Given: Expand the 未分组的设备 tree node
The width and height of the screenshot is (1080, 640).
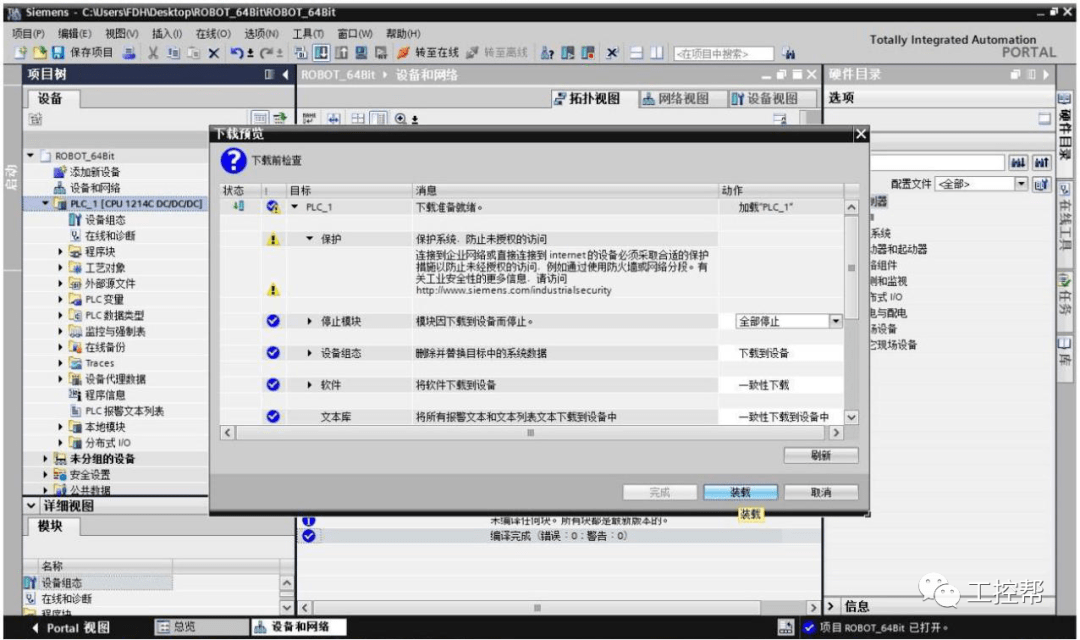Looking at the screenshot, I should coord(45,458).
